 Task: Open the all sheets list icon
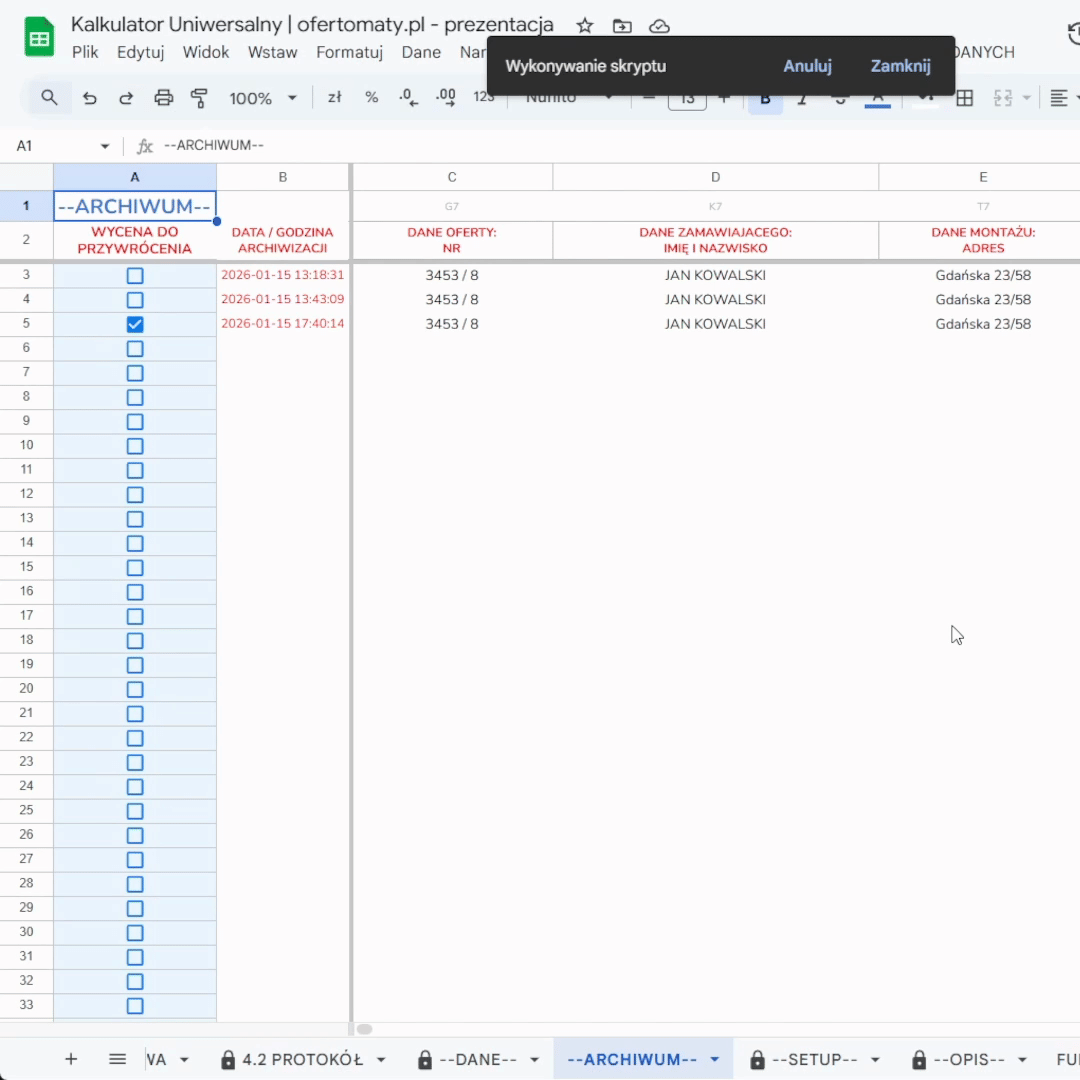point(117,1059)
